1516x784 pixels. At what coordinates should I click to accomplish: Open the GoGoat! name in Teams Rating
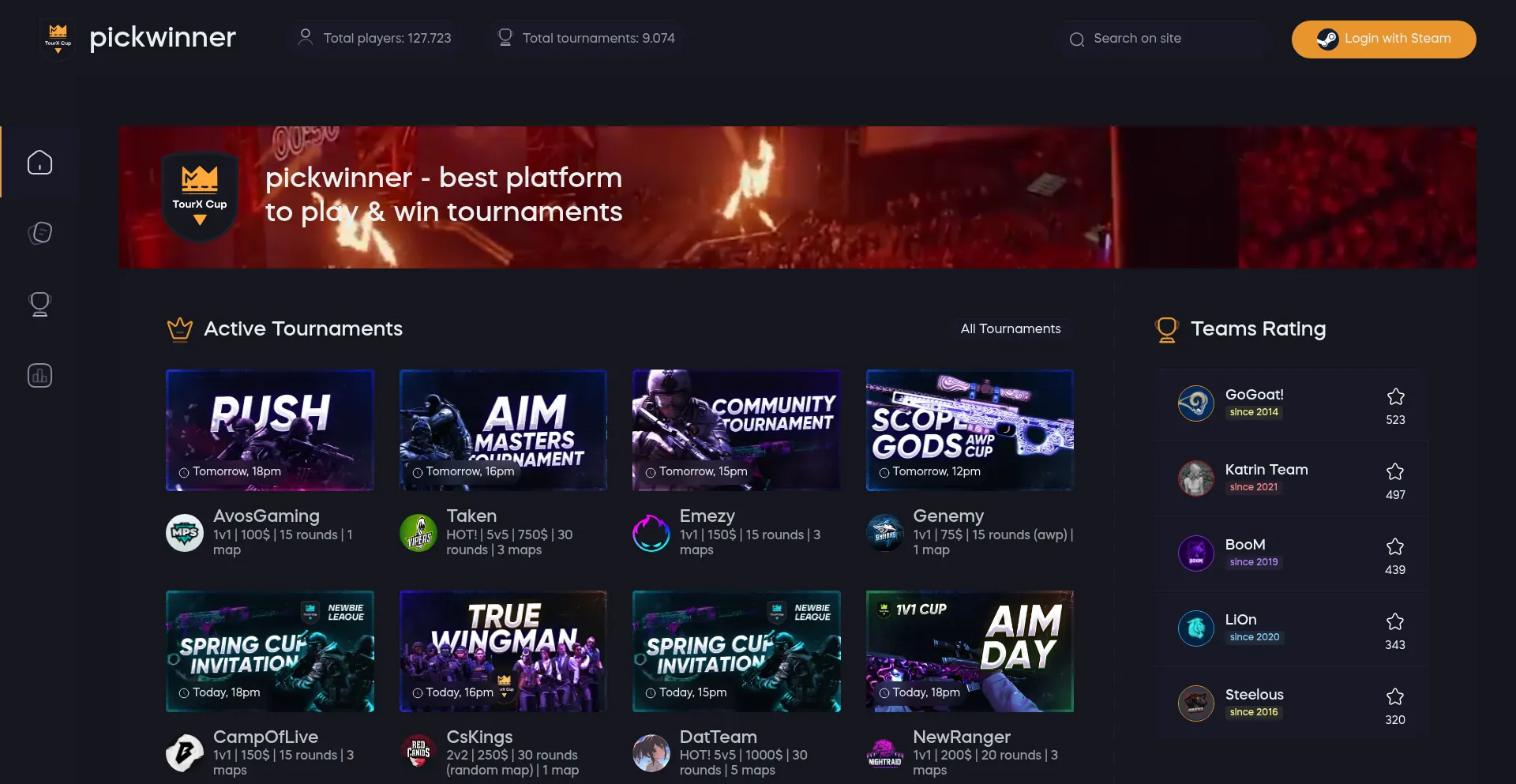1254,394
